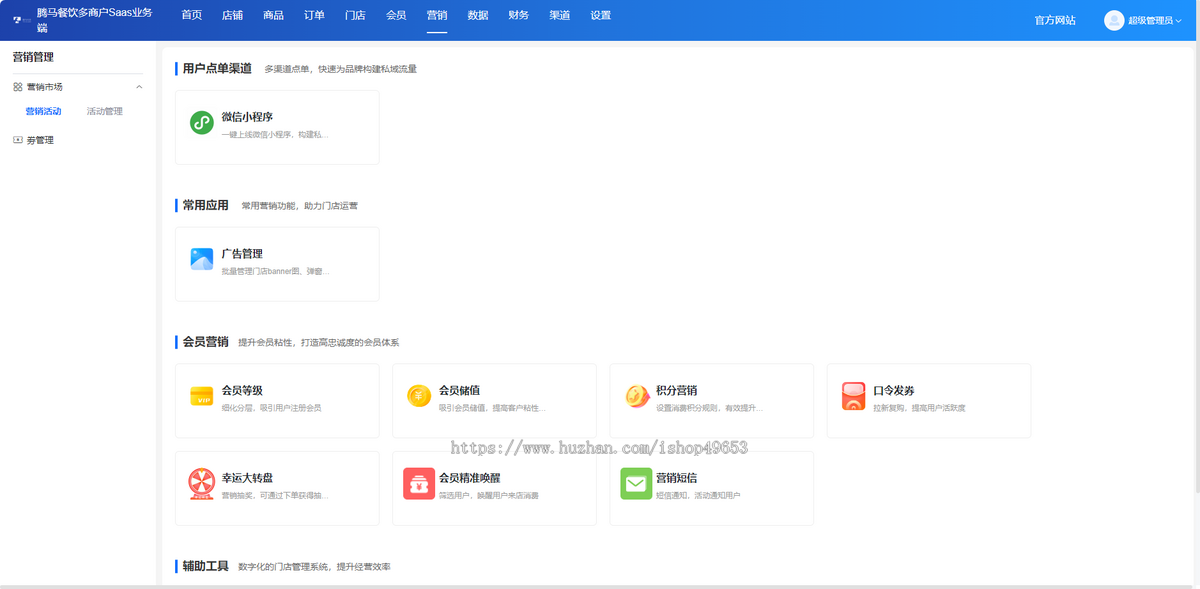Select the 会员等级 VIP card icon
Screen dimensions: 1200x589
pos(201,396)
